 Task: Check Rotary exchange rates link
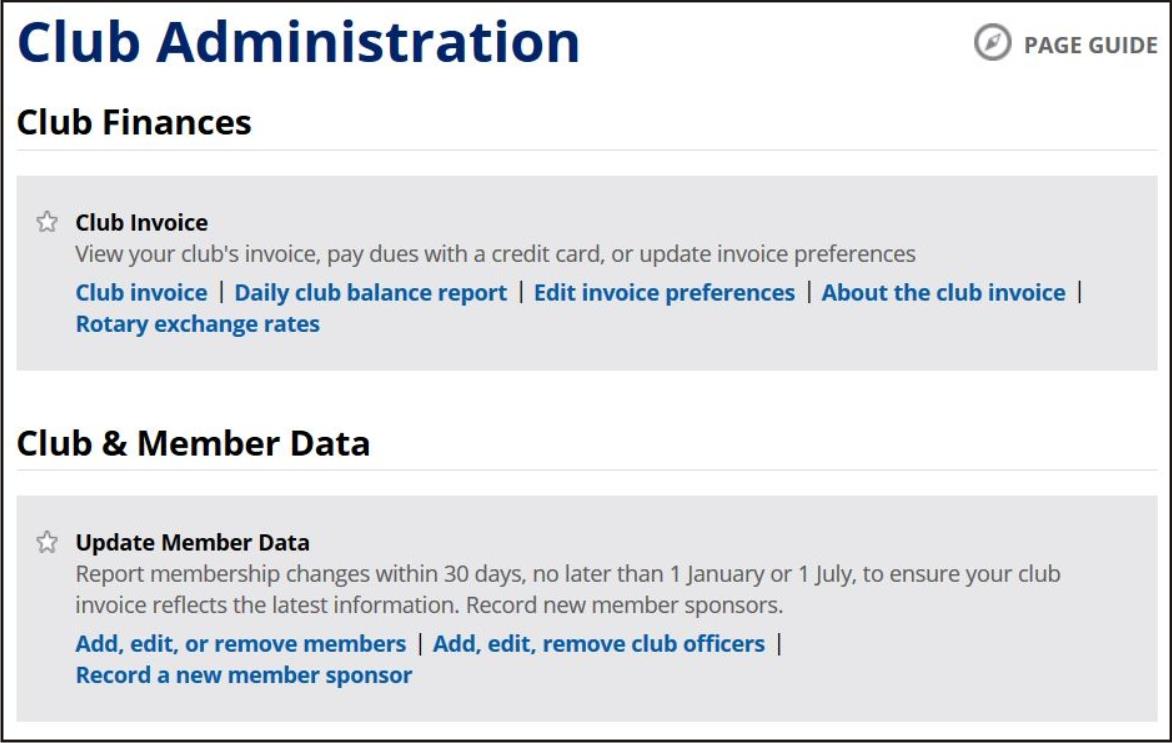pyautogui.click(x=198, y=324)
